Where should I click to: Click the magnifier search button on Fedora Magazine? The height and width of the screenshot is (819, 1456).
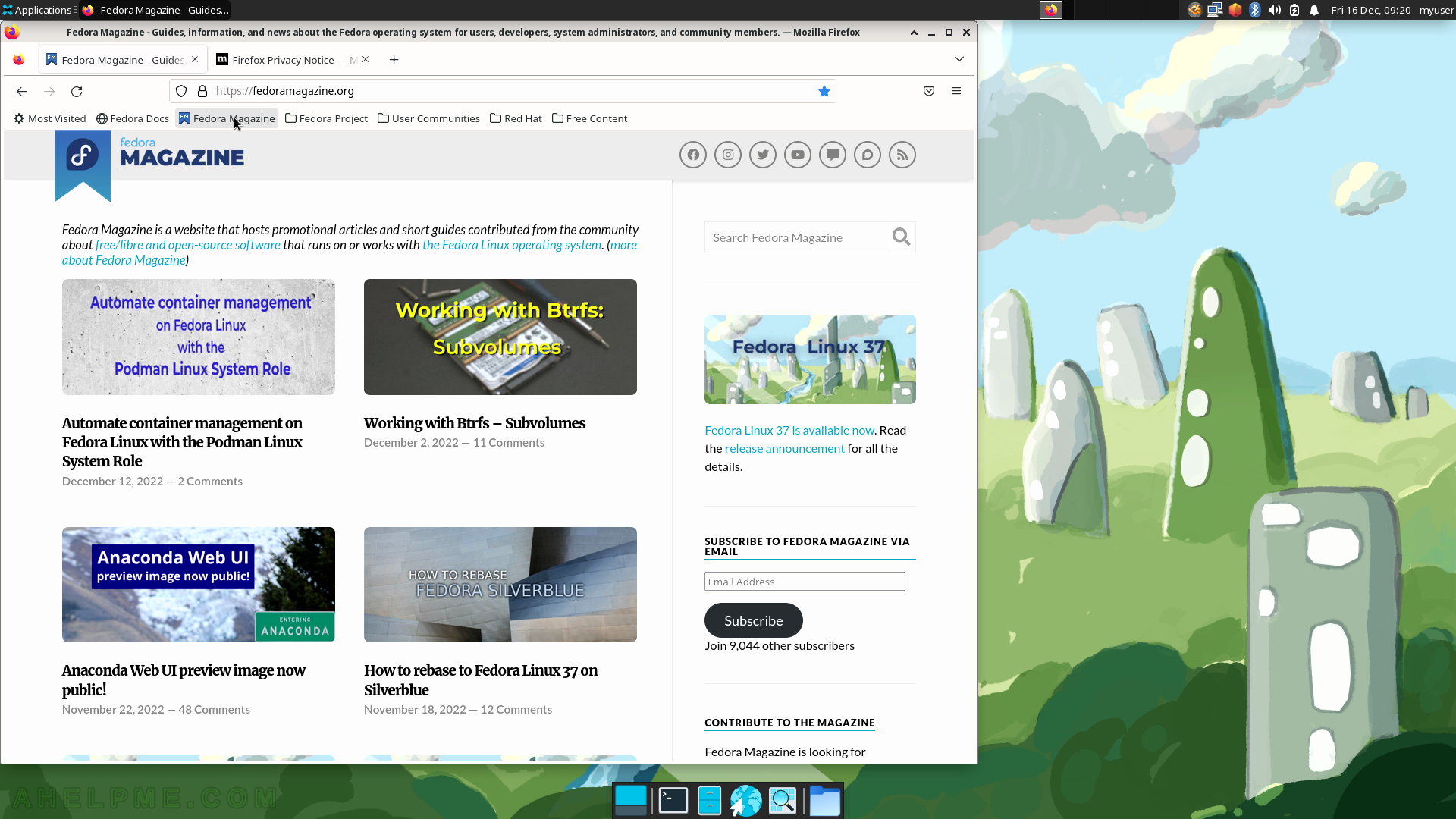[x=901, y=237]
